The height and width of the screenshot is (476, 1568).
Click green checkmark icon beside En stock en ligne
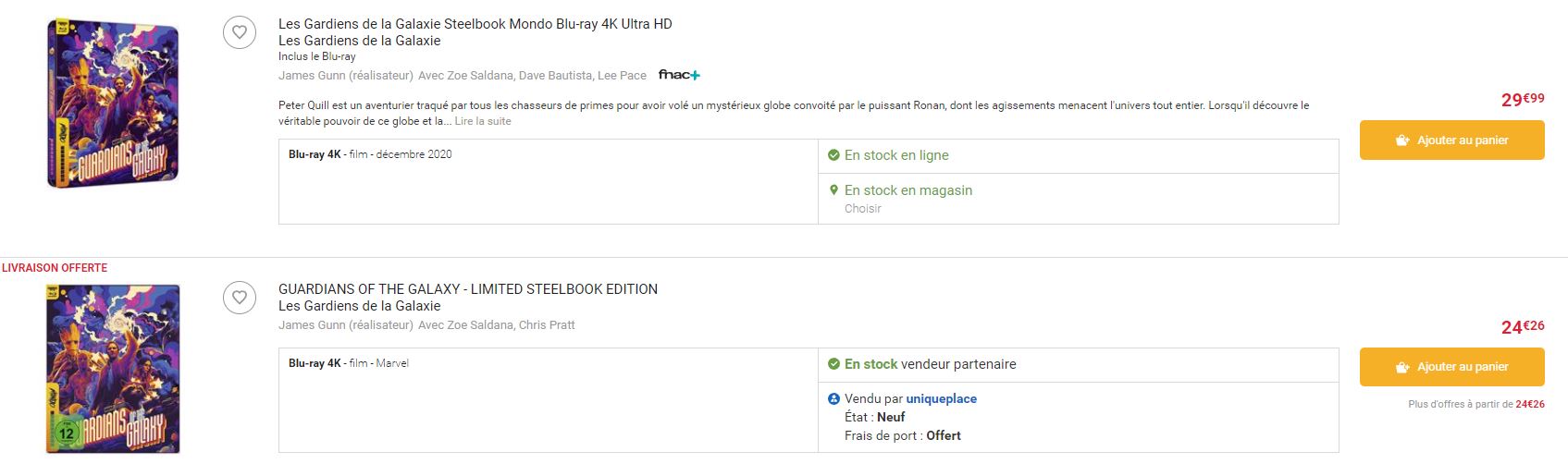(x=833, y=155)
